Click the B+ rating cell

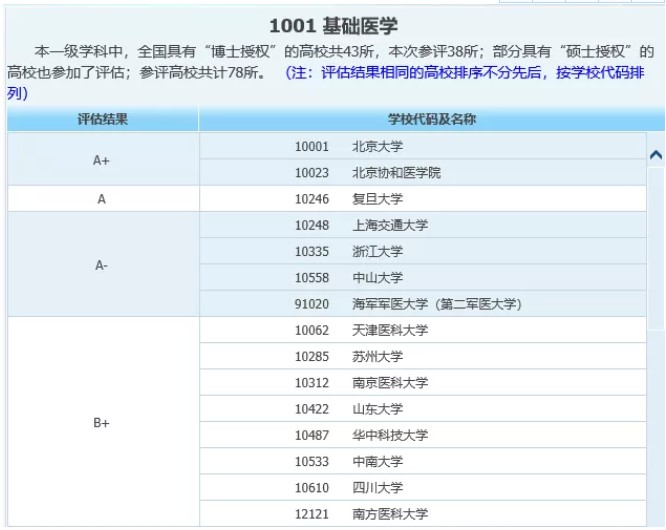tap(102, 422)
